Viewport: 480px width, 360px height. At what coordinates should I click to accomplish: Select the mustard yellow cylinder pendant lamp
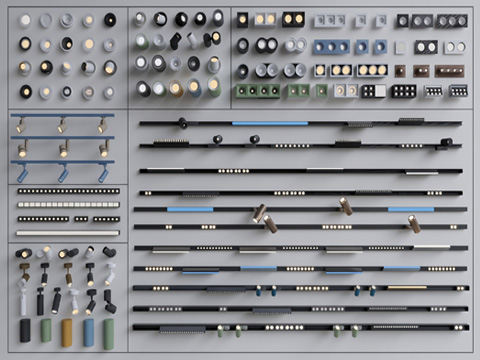67,333
